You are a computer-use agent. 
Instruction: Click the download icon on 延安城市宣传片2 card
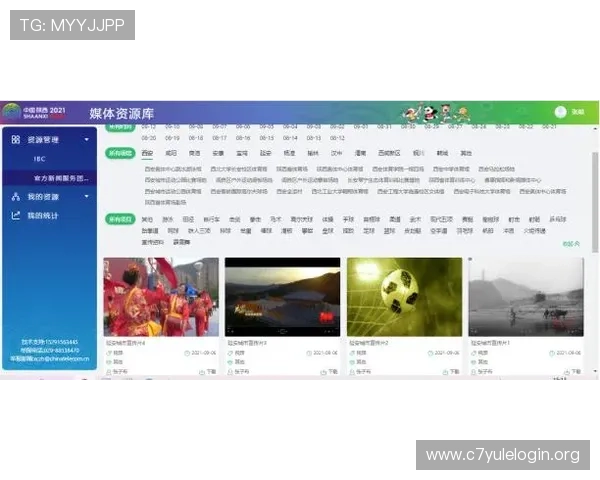pos(445,372)
